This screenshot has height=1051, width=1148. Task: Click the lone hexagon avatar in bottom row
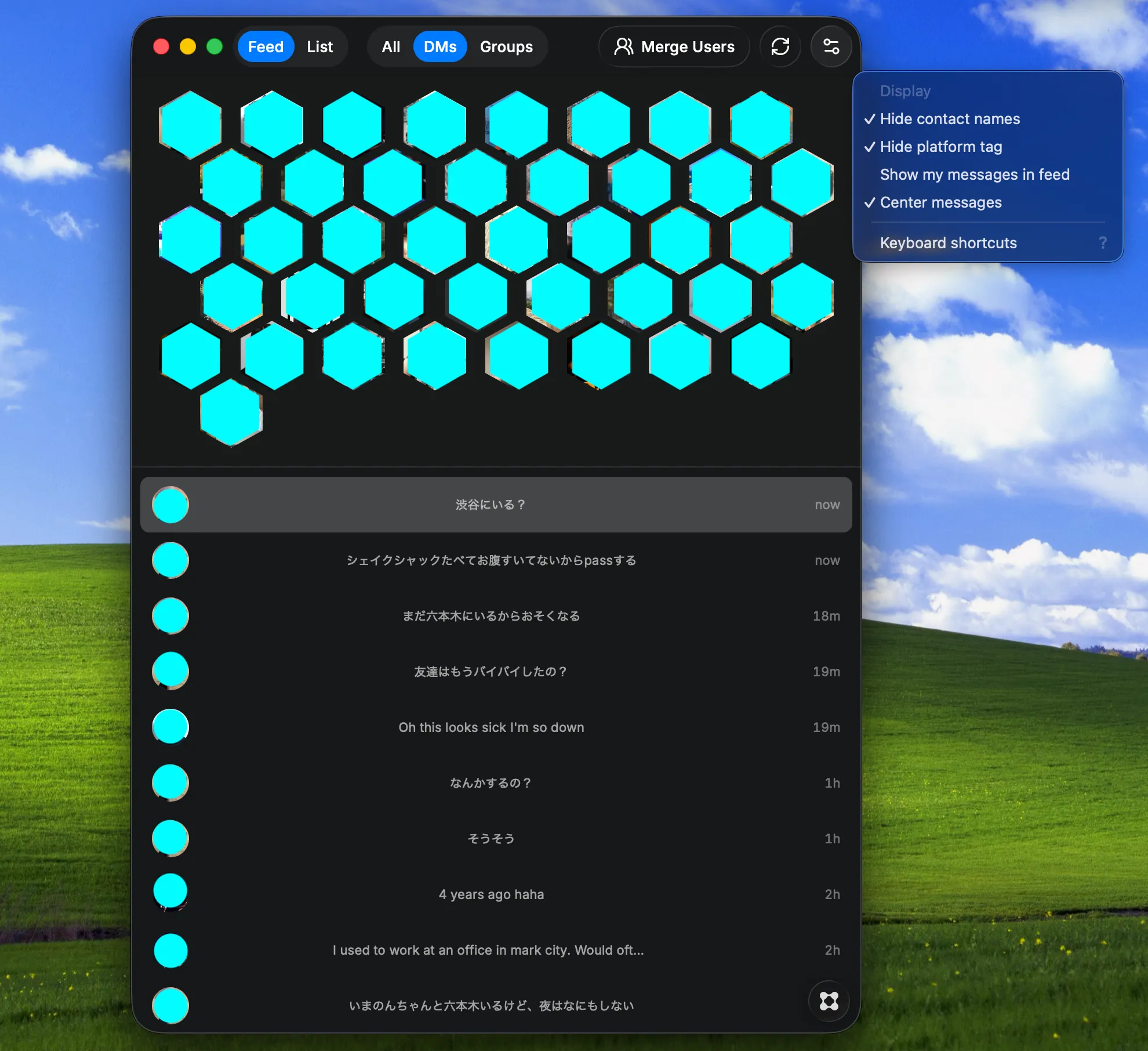click(231, 412)
